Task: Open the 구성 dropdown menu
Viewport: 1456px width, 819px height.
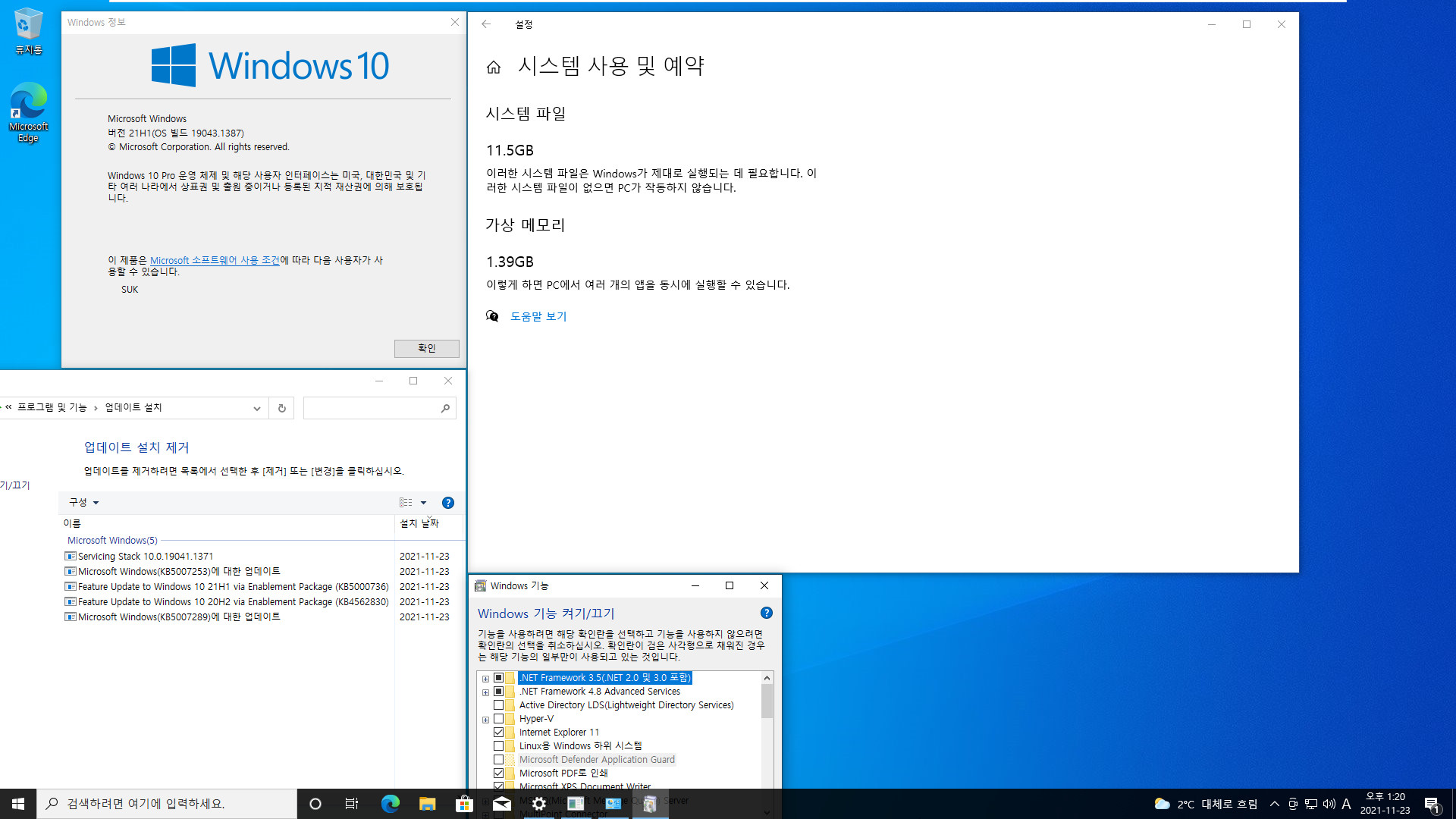Action: tap(84, 503)
